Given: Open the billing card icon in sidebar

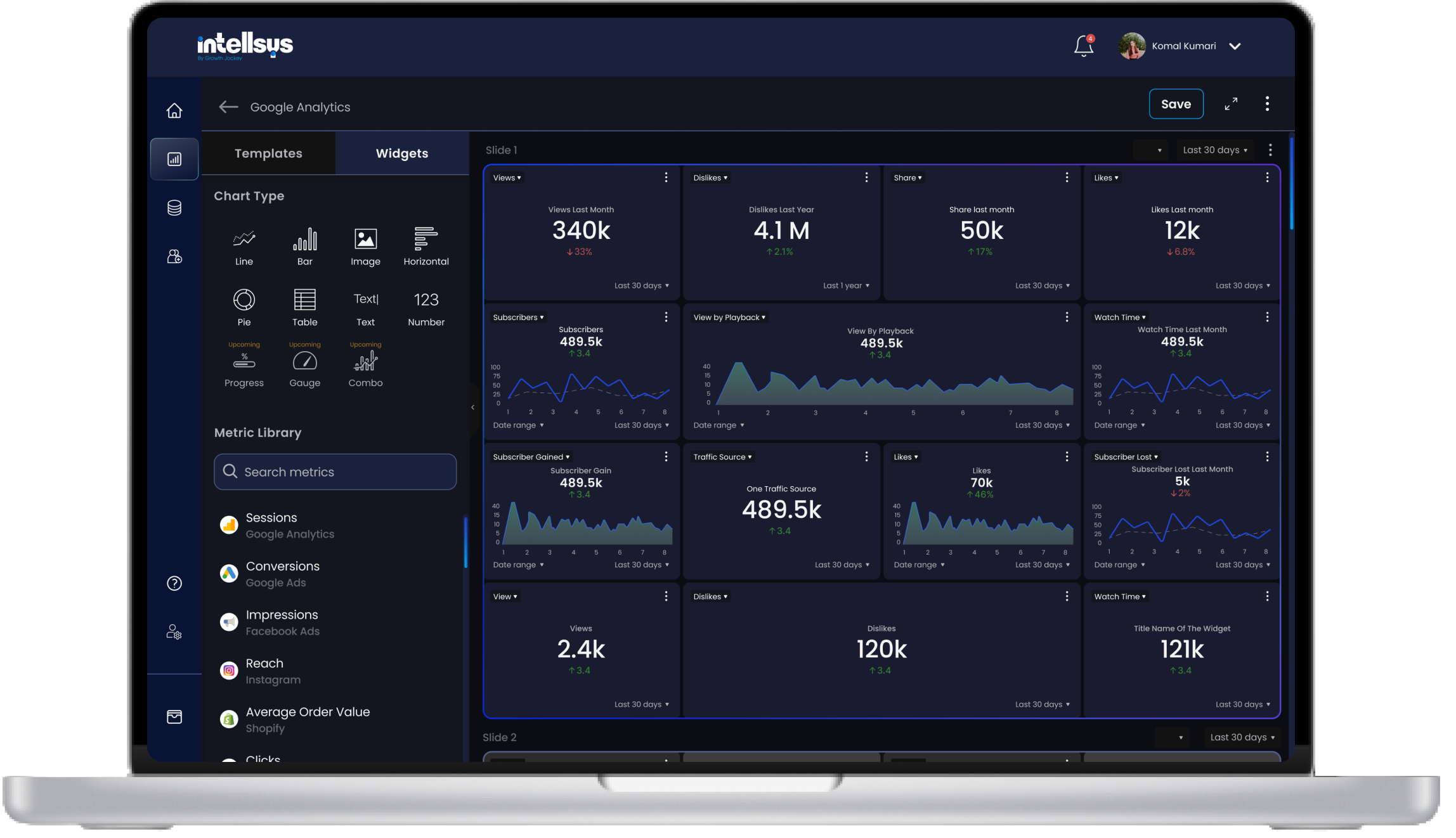Looking at the screenshot, I should pos(174,717).
